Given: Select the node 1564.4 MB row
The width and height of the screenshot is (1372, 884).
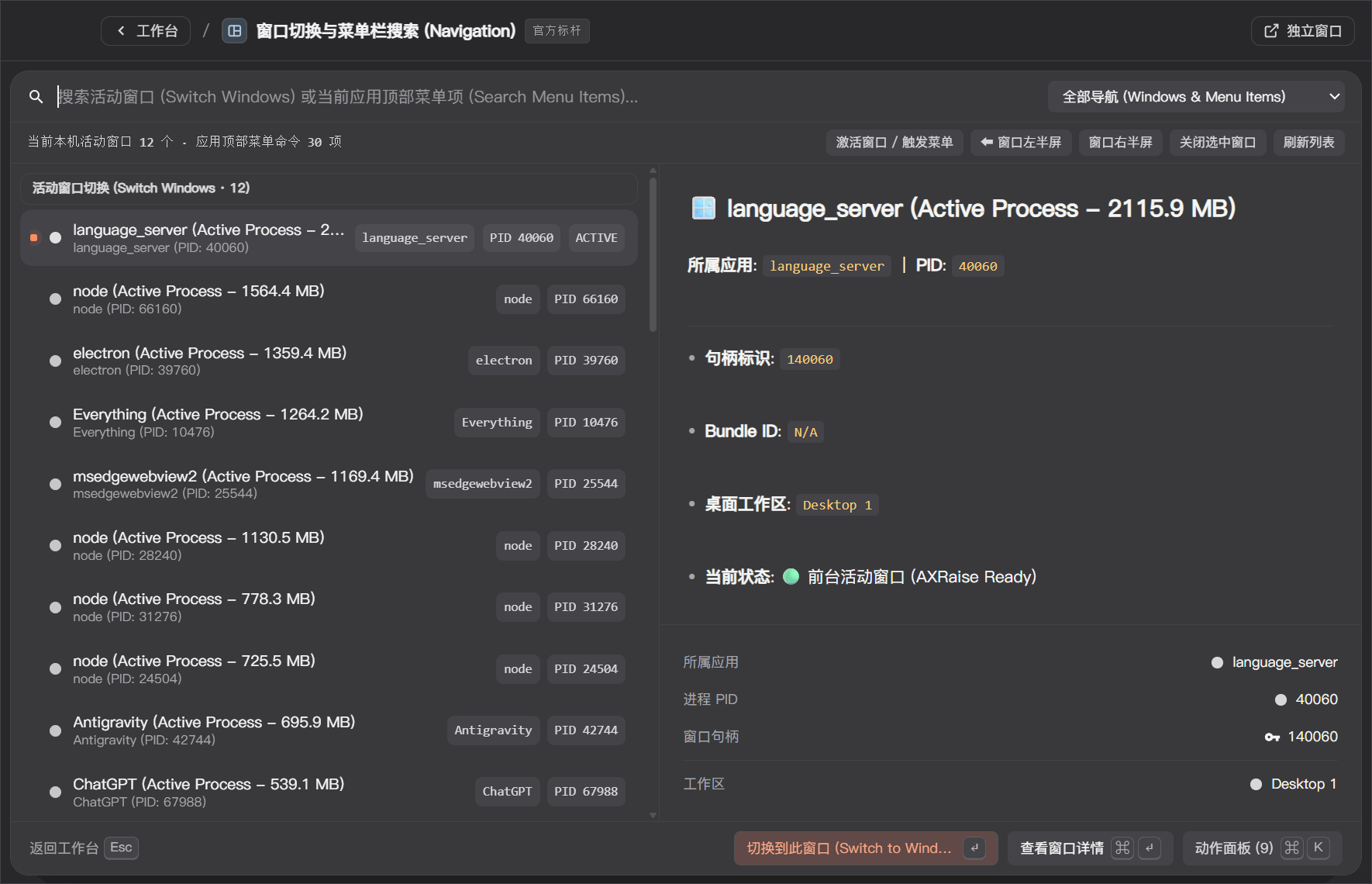Looking at the screenshot, I should tap(329, 299).
